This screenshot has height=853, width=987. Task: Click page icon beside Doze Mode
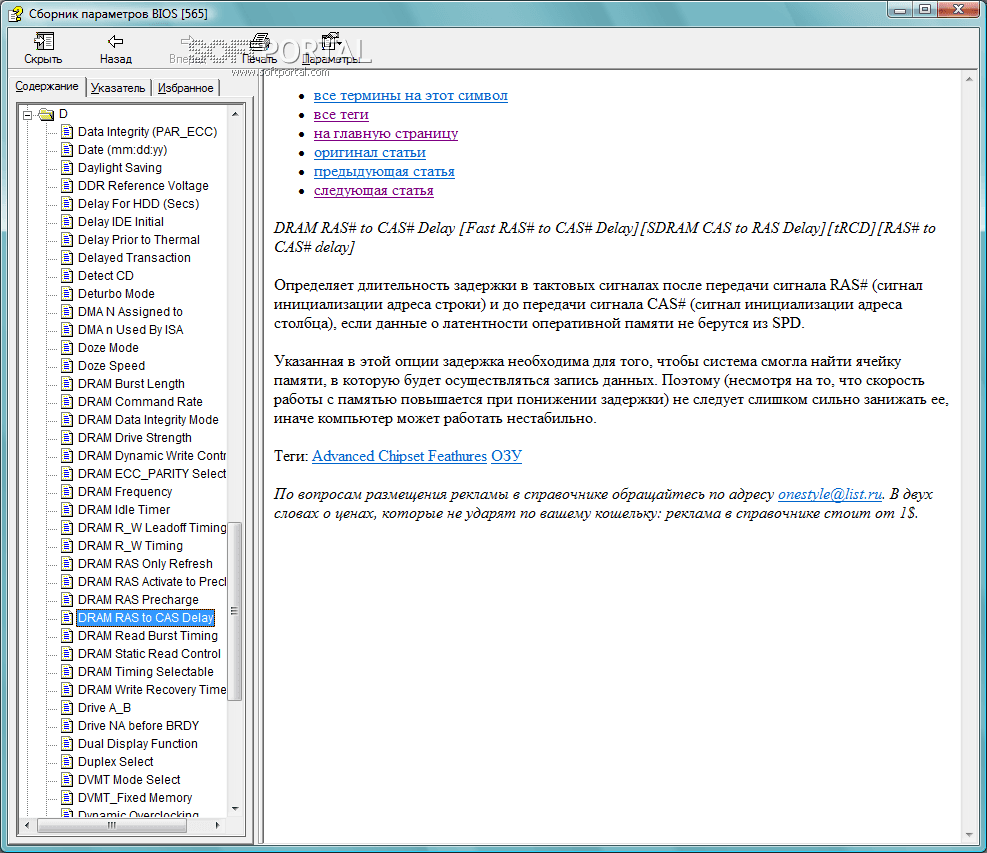(67, 348)
